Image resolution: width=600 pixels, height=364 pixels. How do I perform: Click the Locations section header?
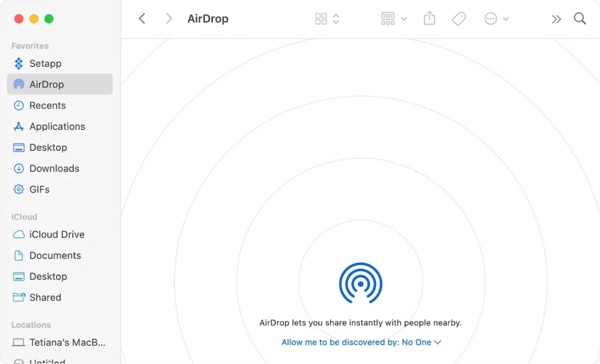point(31,325)
